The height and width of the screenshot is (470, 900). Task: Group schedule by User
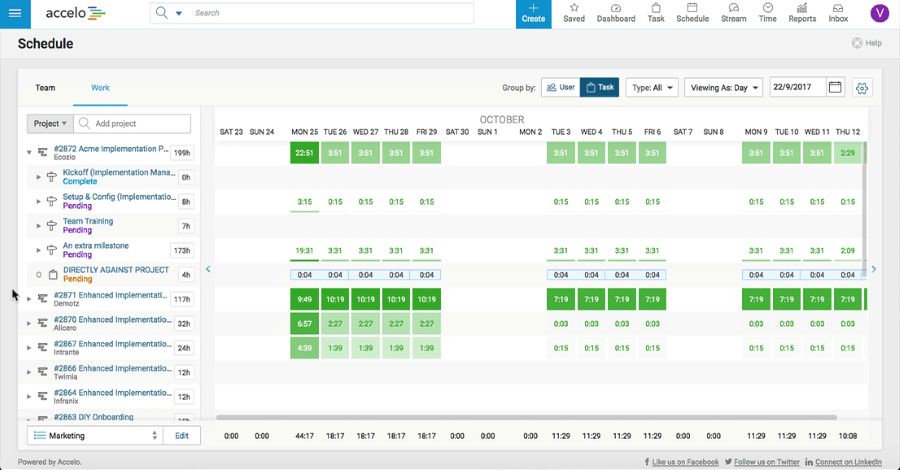click(561, 87)
